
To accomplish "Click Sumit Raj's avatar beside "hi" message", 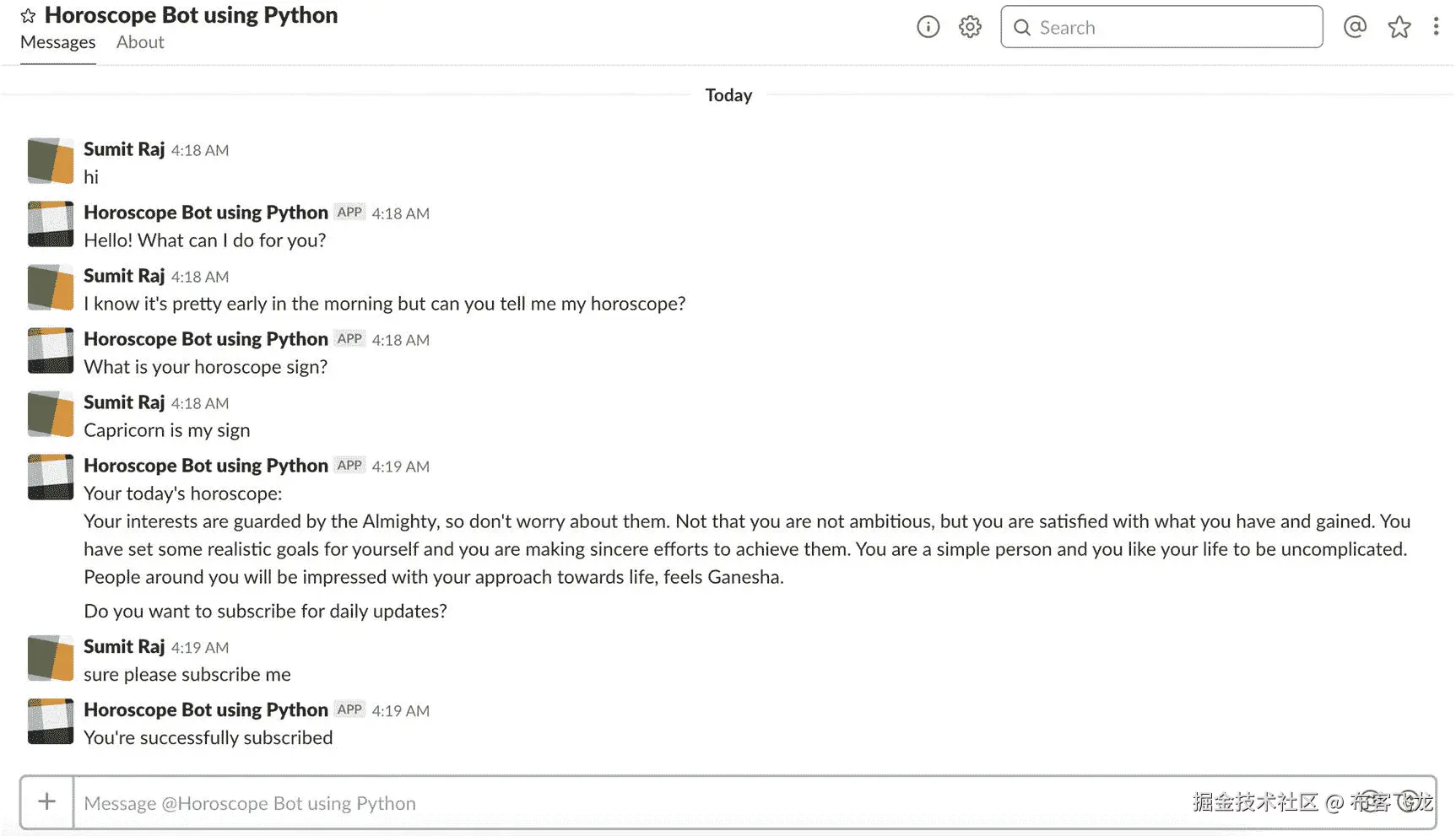I will 51,161.
